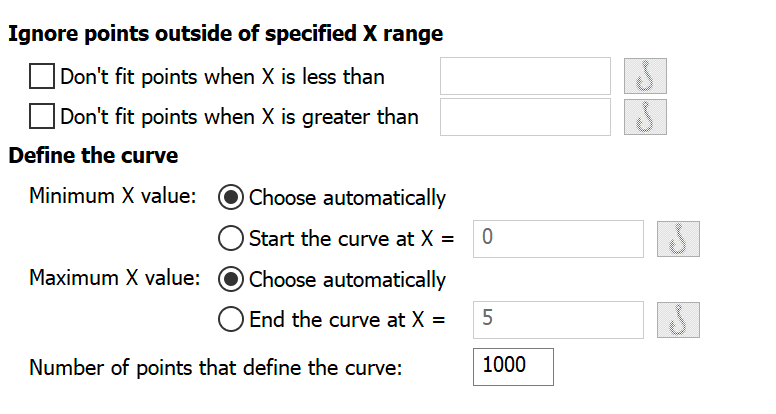This screenshot has width=776, height=414.
Task: Select the 'Start the curve at X =' option
Action: click(x=230, y=239)
